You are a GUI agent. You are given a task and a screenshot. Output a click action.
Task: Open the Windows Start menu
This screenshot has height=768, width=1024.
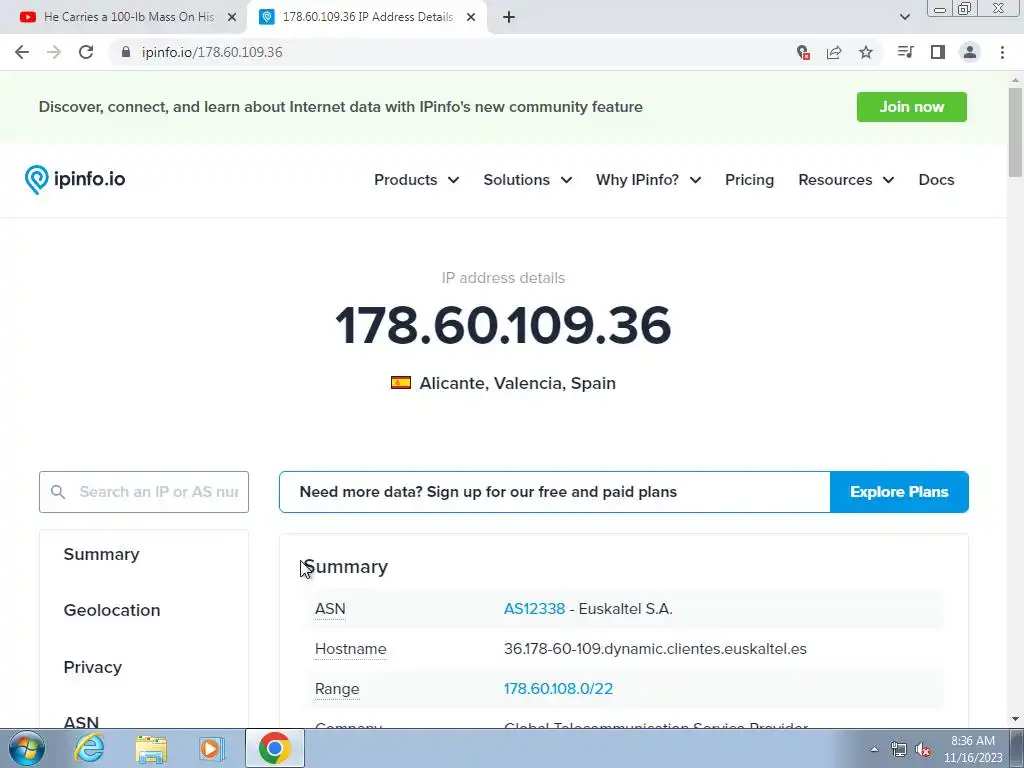pyautogui.click(x=26, y=748)
